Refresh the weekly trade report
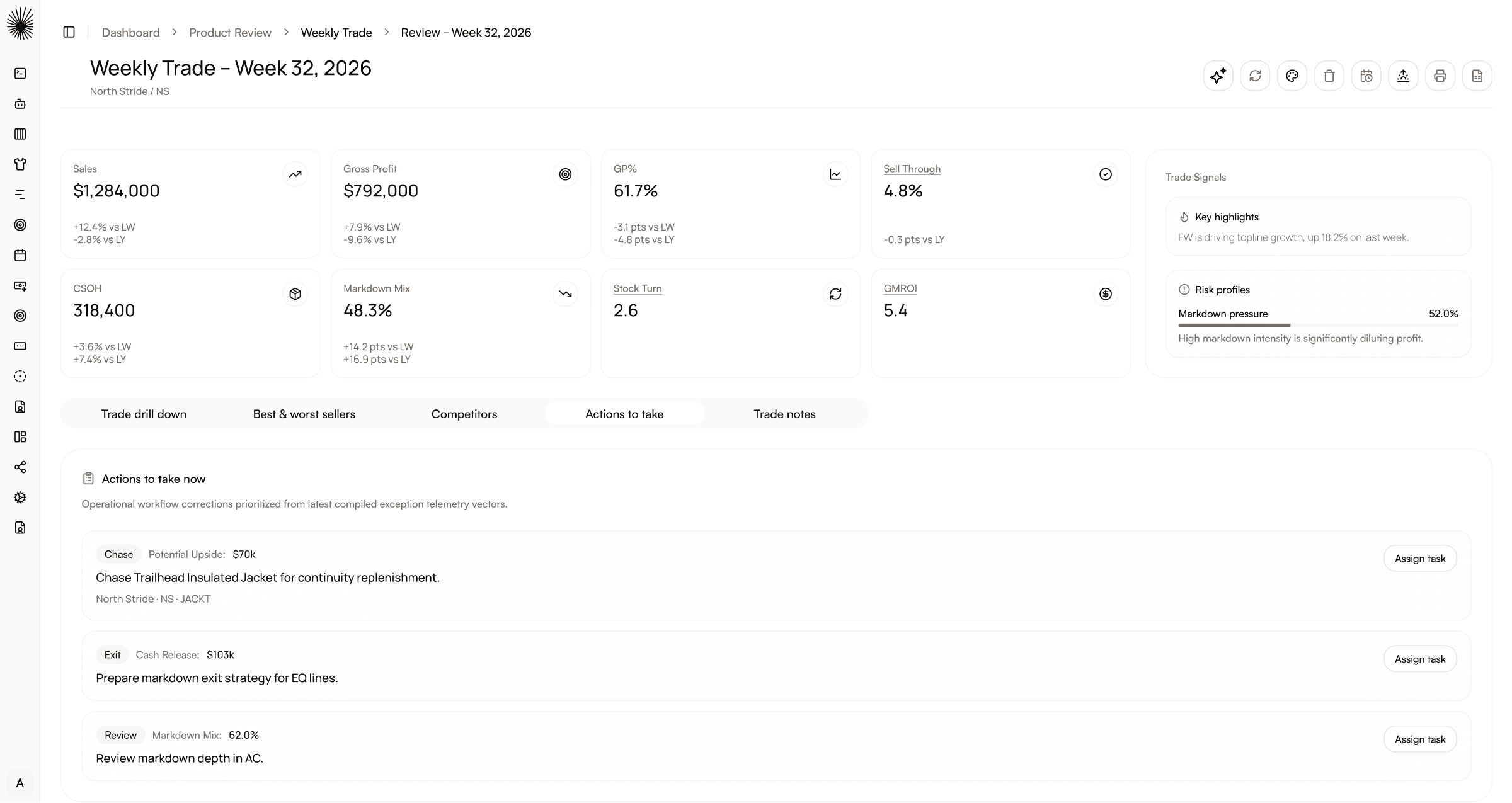This screenshot has height=803, width=1512. coord(1255,76)
